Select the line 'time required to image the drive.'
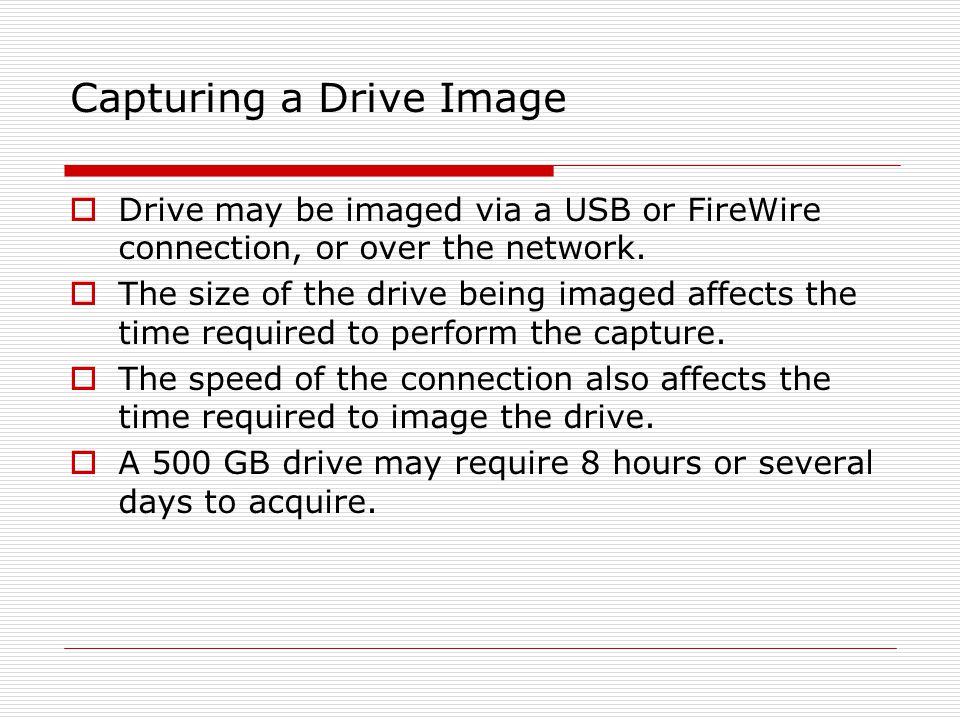960x720 pixels. pyautogui.click(x=386, y=418)
